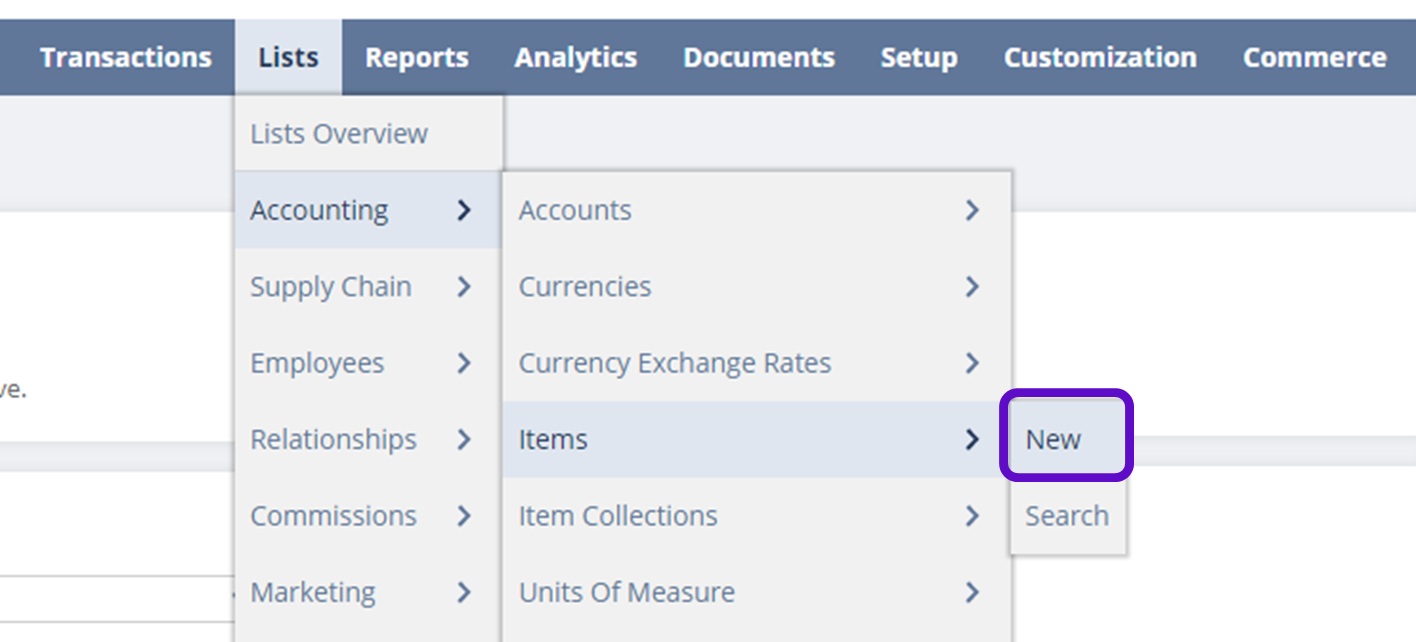Screen dimensions: 1416x642
Task: Expand the Commissions submenu
Action: point(333,516)
